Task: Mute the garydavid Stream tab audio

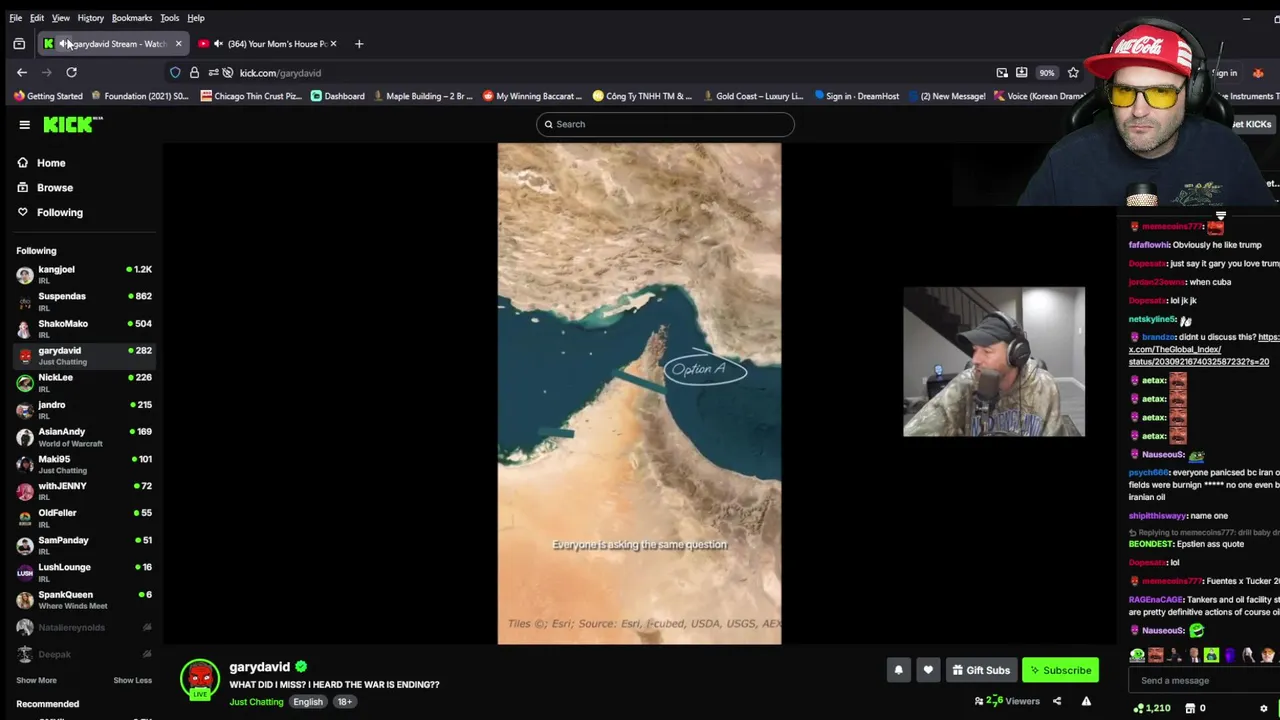Action: (x=64, y=44)
